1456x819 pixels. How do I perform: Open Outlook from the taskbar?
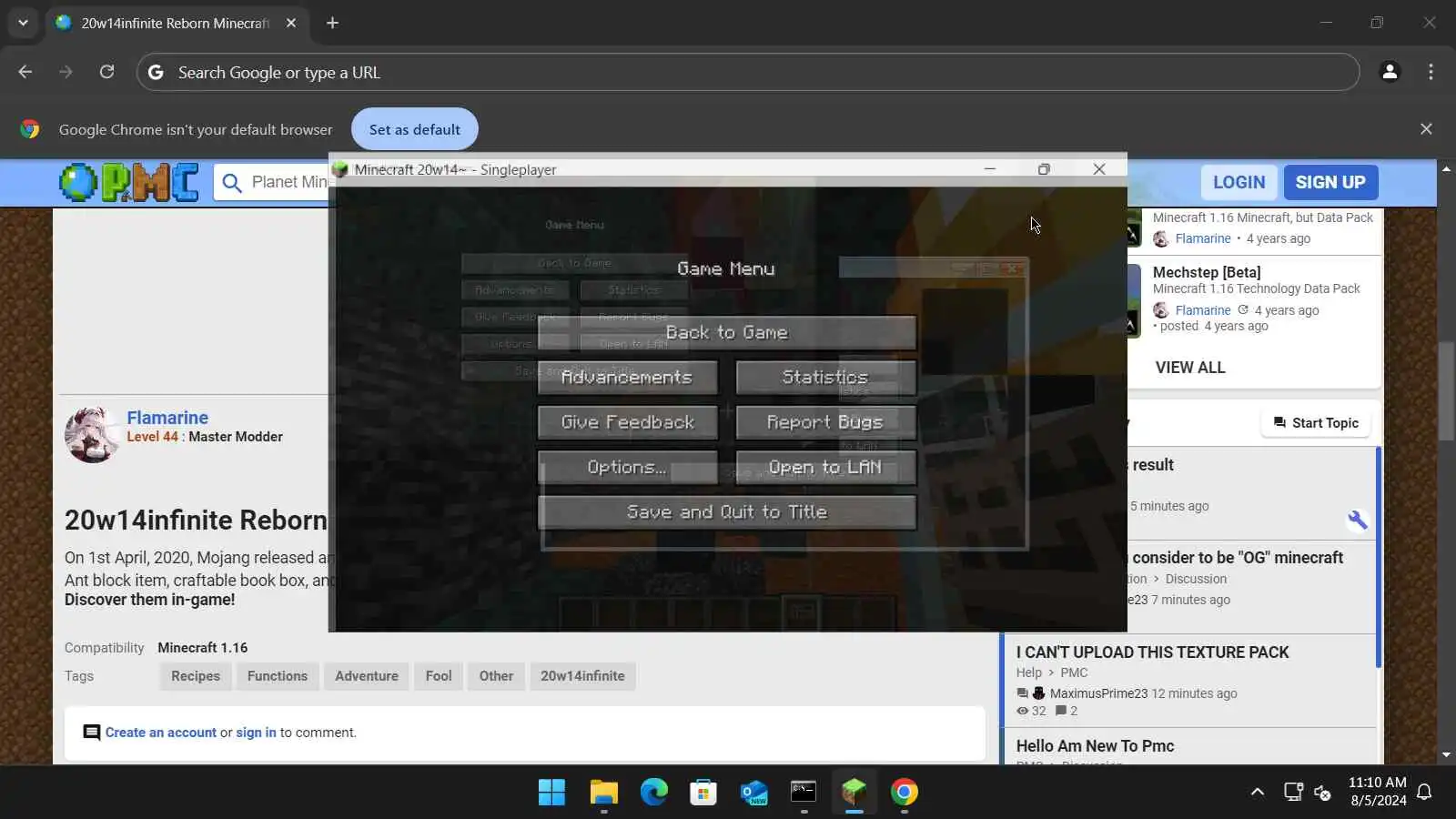pyautogui.click(x=753, y=793)
